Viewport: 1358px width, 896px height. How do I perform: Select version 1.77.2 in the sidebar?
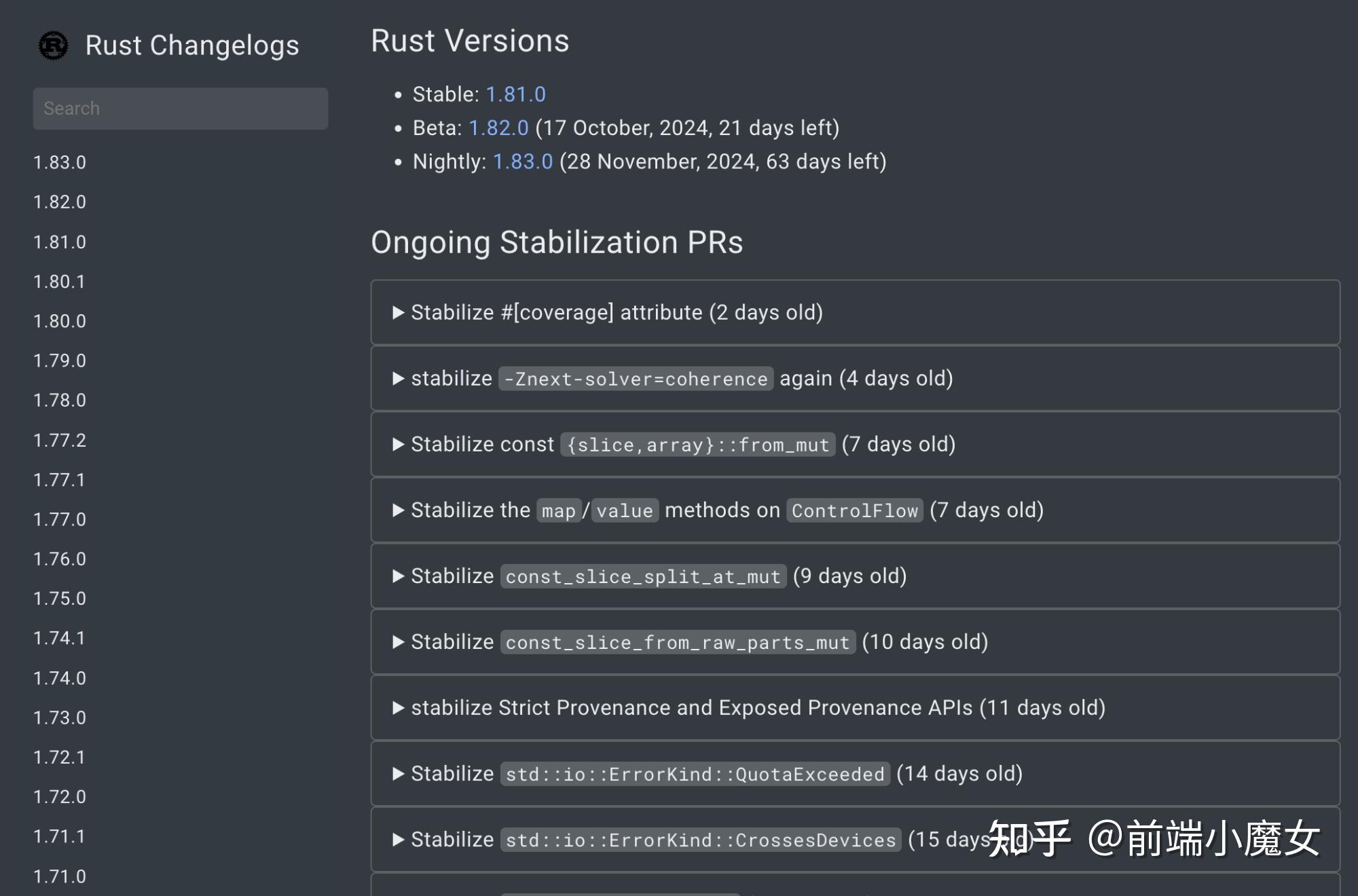(x=59, y=440)
